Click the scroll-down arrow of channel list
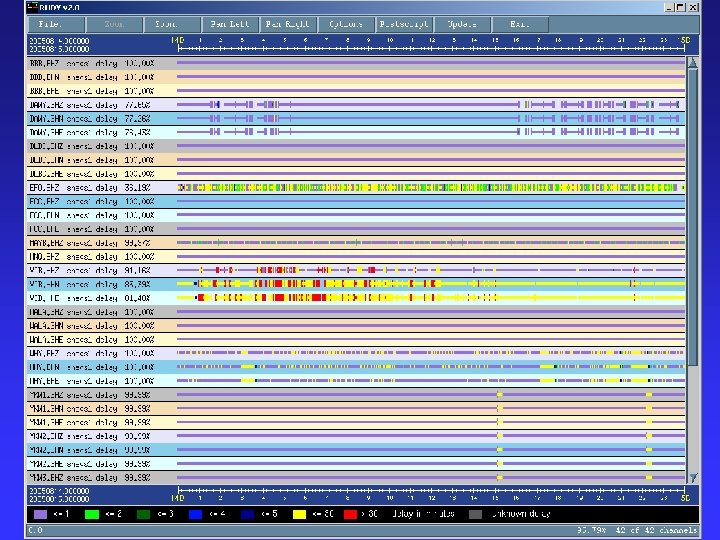Screen dimensions: 720x540 point(693,478)
